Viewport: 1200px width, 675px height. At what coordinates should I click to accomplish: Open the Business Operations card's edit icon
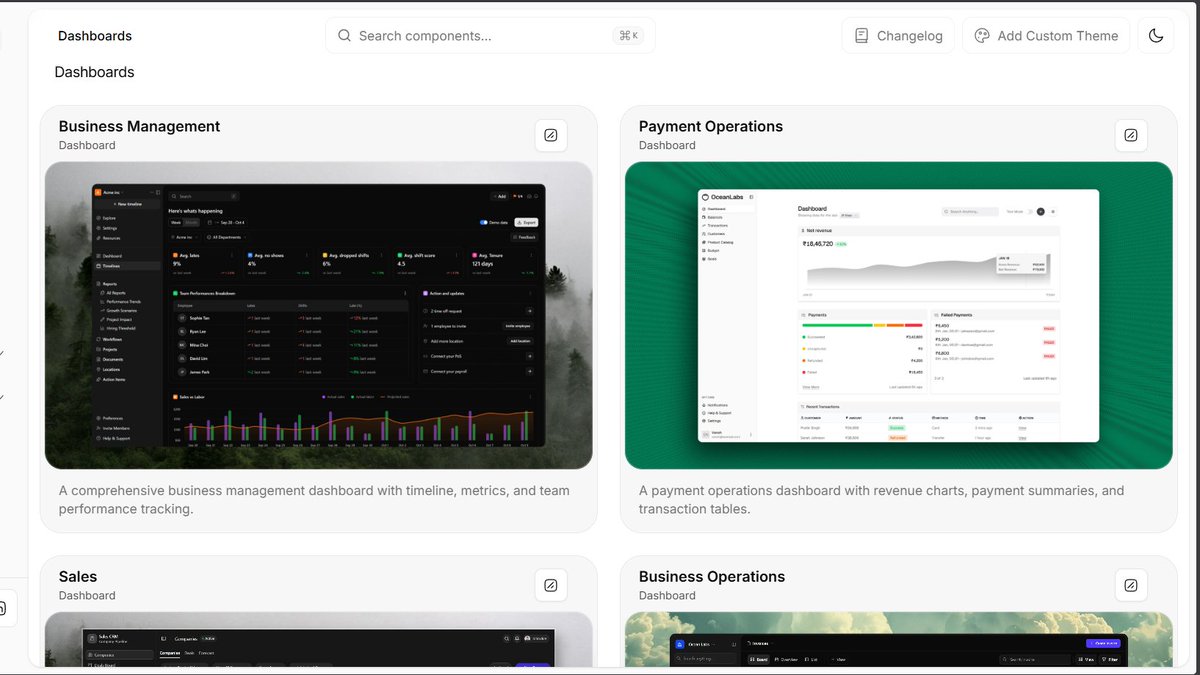coord(1131,585)
